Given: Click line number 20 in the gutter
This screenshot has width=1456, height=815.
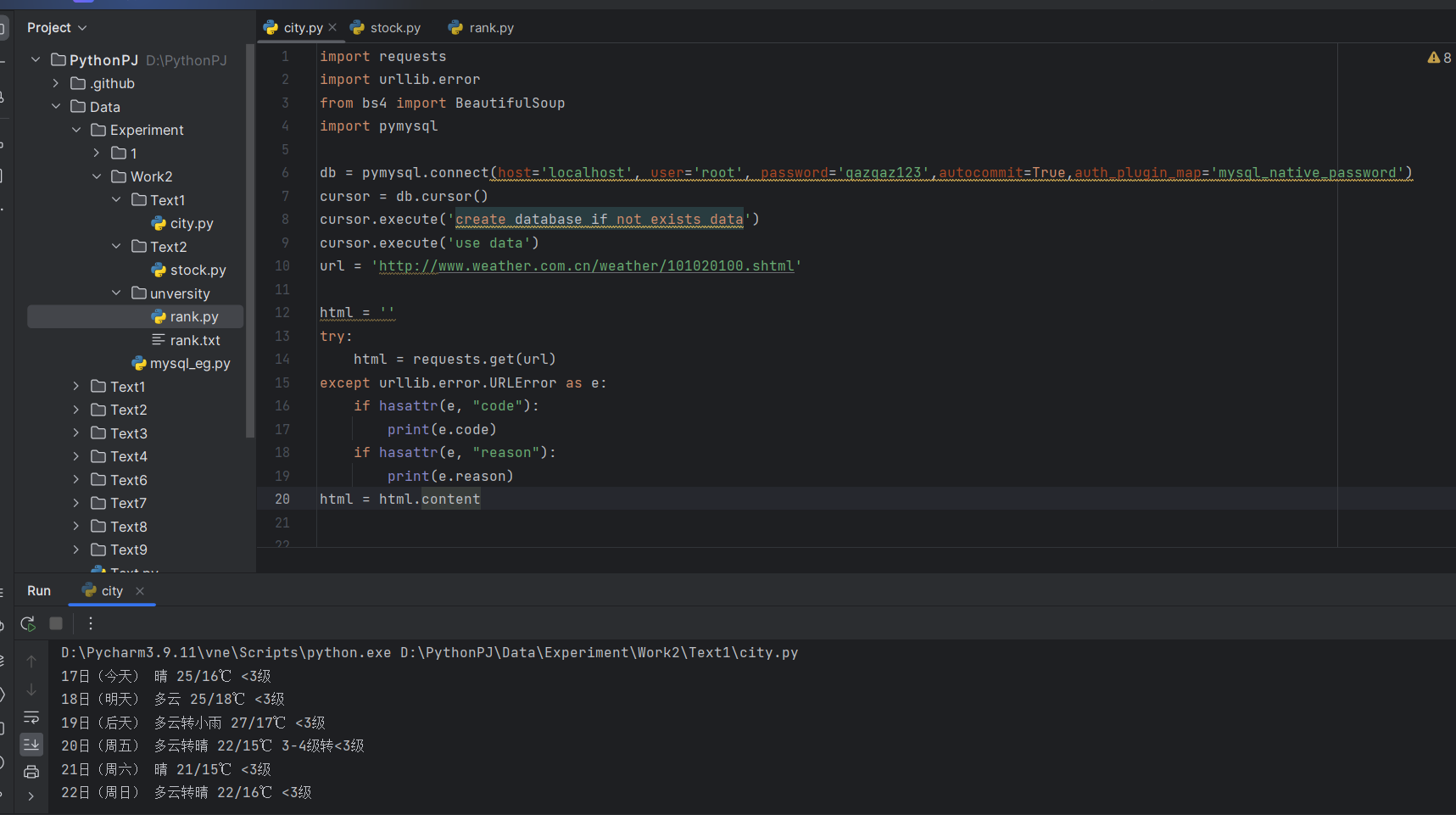Looking at the screenshot, I should 282,500.
